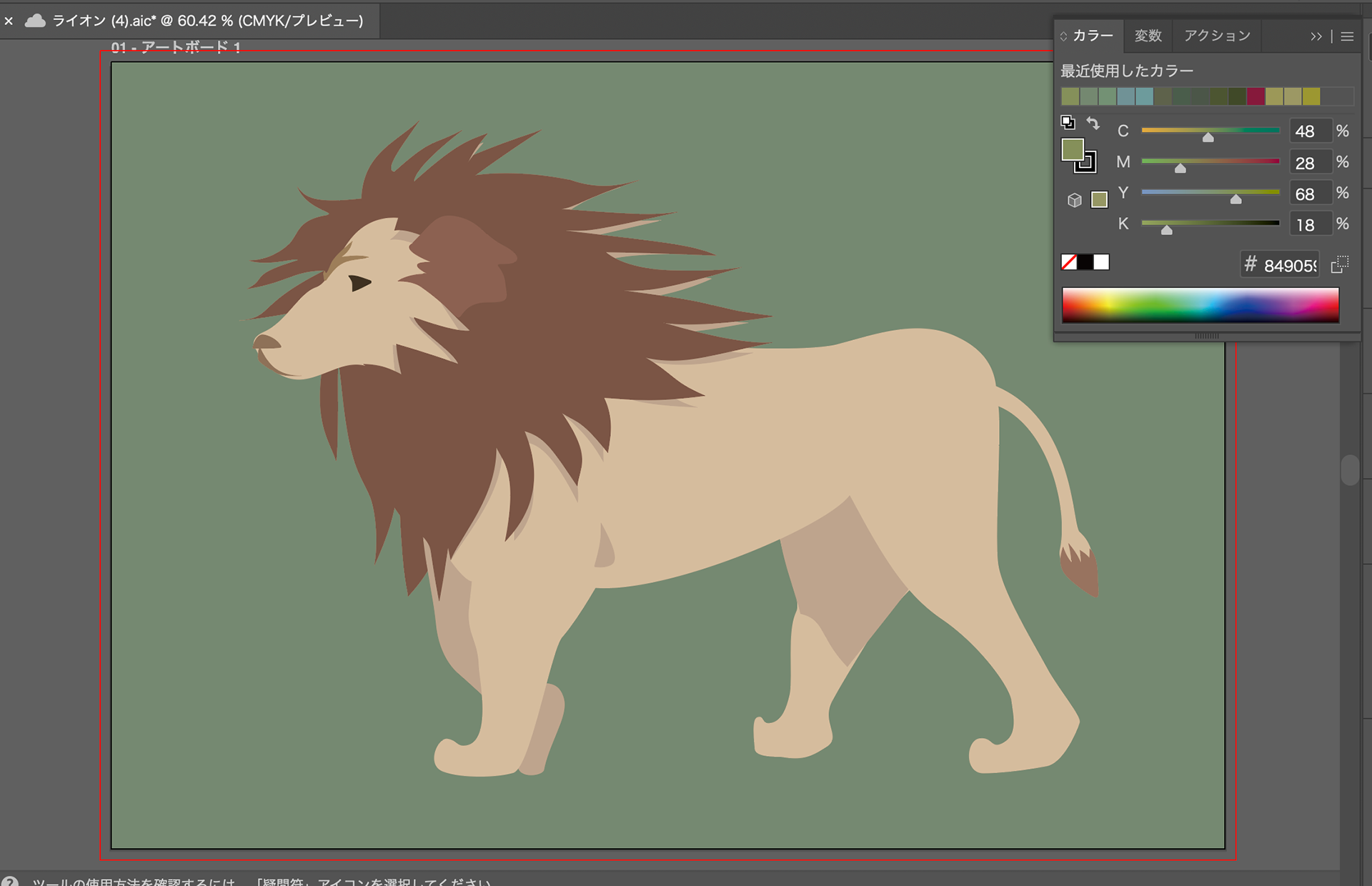Select the black swatch in Color panel
Screen dimensions: 1372x886
[x=1085, y=262]
